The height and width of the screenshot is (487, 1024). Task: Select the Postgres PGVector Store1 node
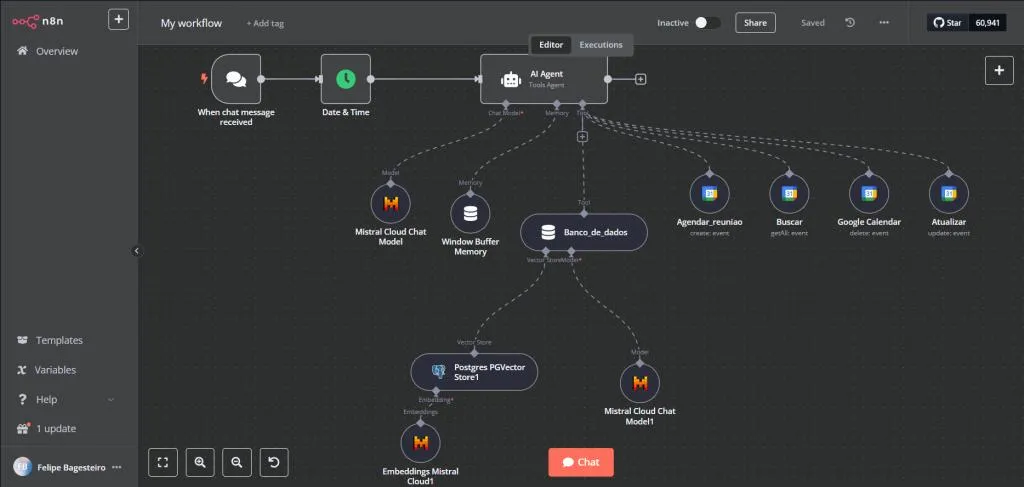click(474, 372)
